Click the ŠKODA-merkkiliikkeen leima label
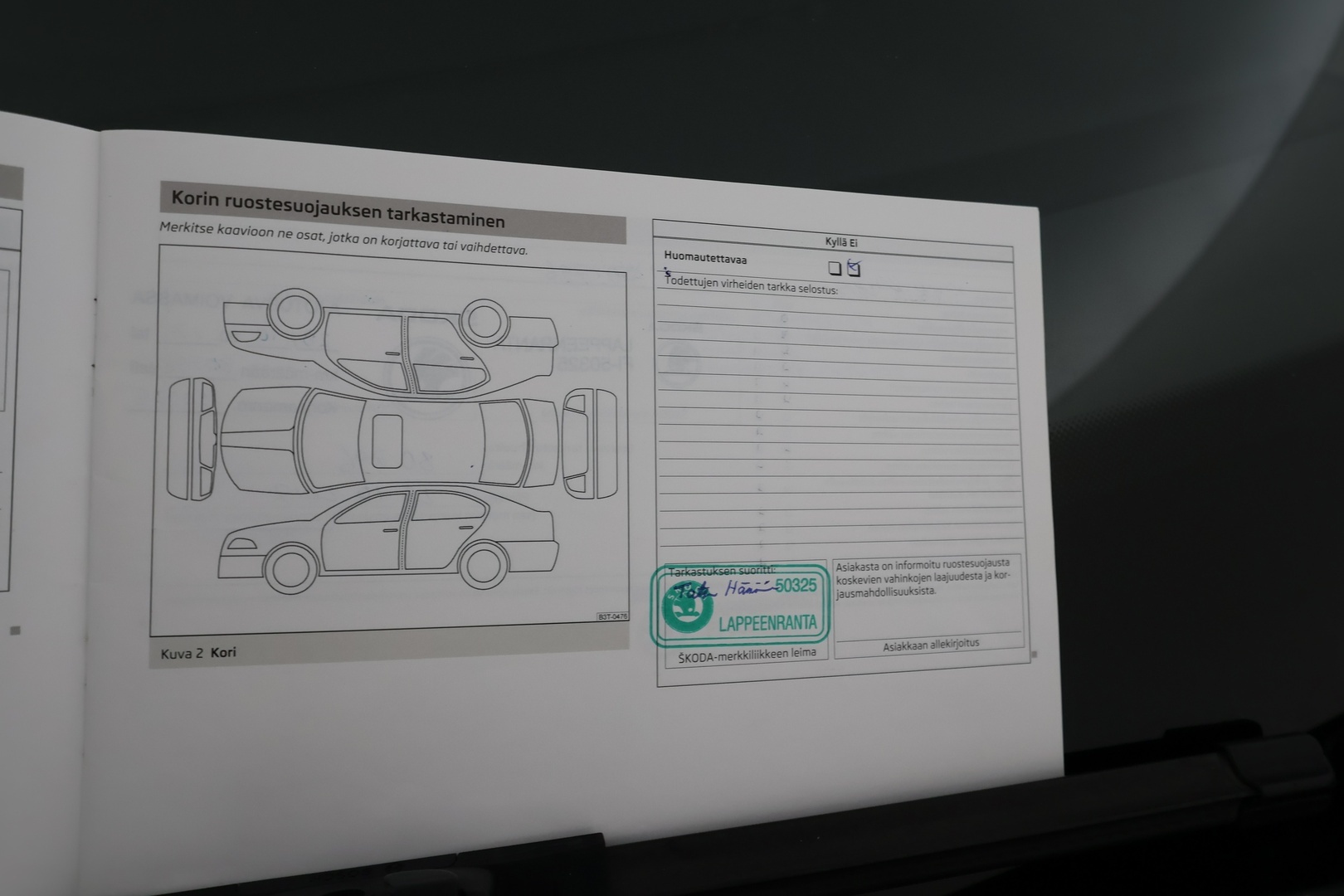The height and width of the screenshot is (896, 1344). point(747,654)
